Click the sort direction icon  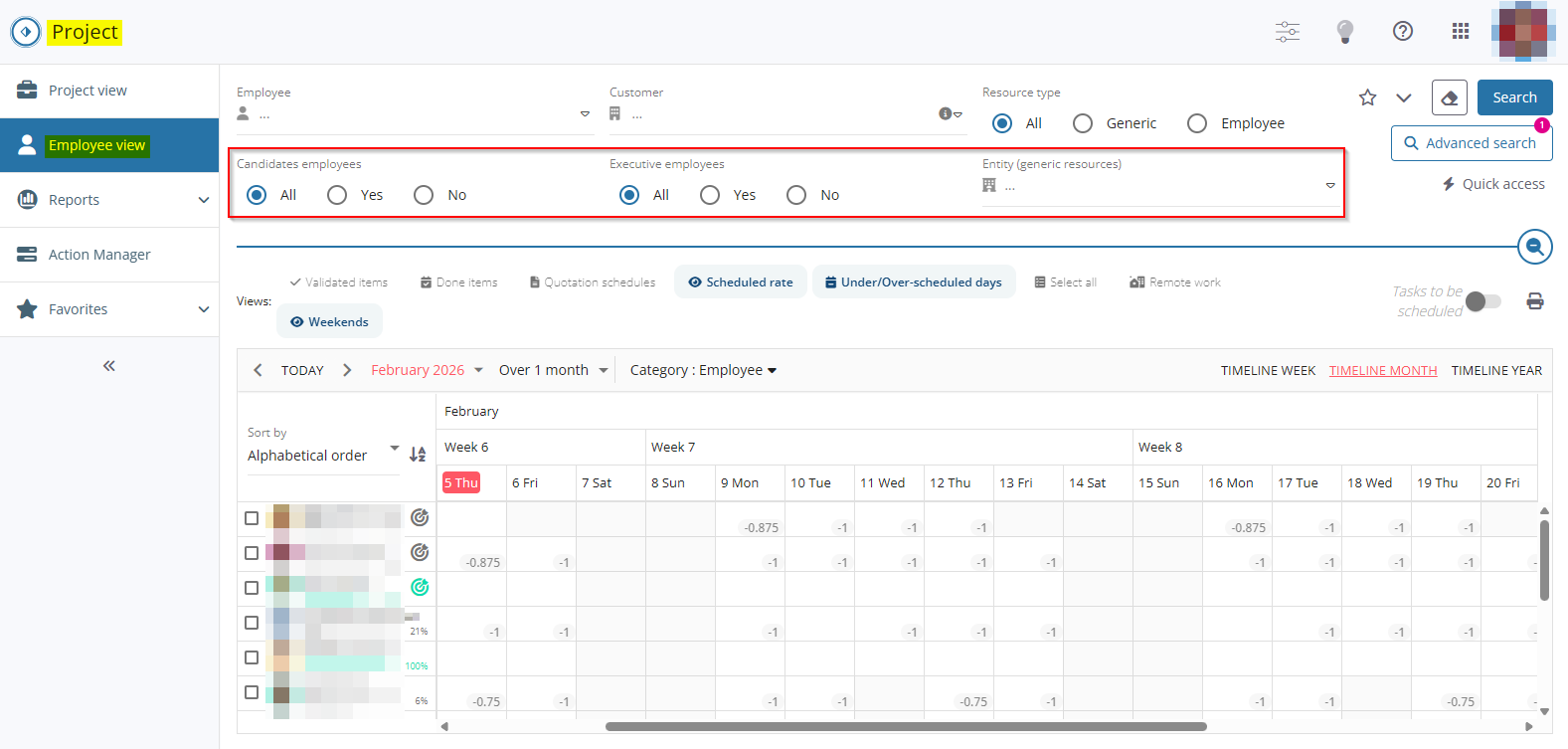pyautogui.click(x=418, y=455)
